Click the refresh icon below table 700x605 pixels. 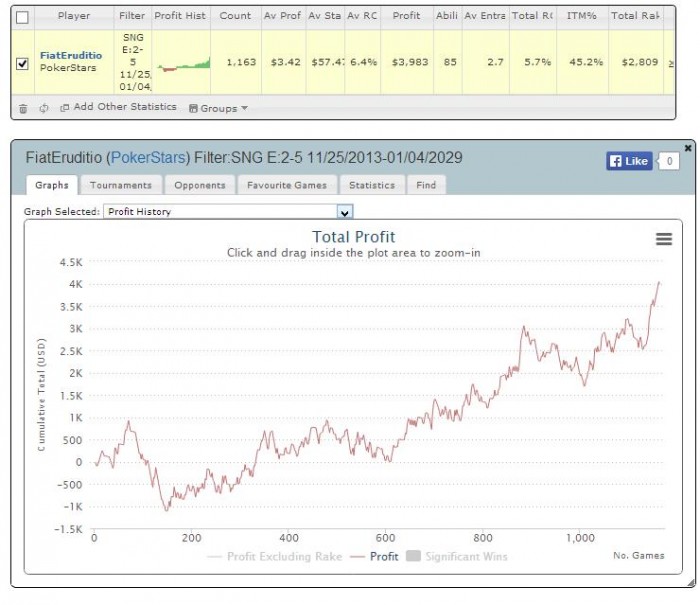pos(44,108)
